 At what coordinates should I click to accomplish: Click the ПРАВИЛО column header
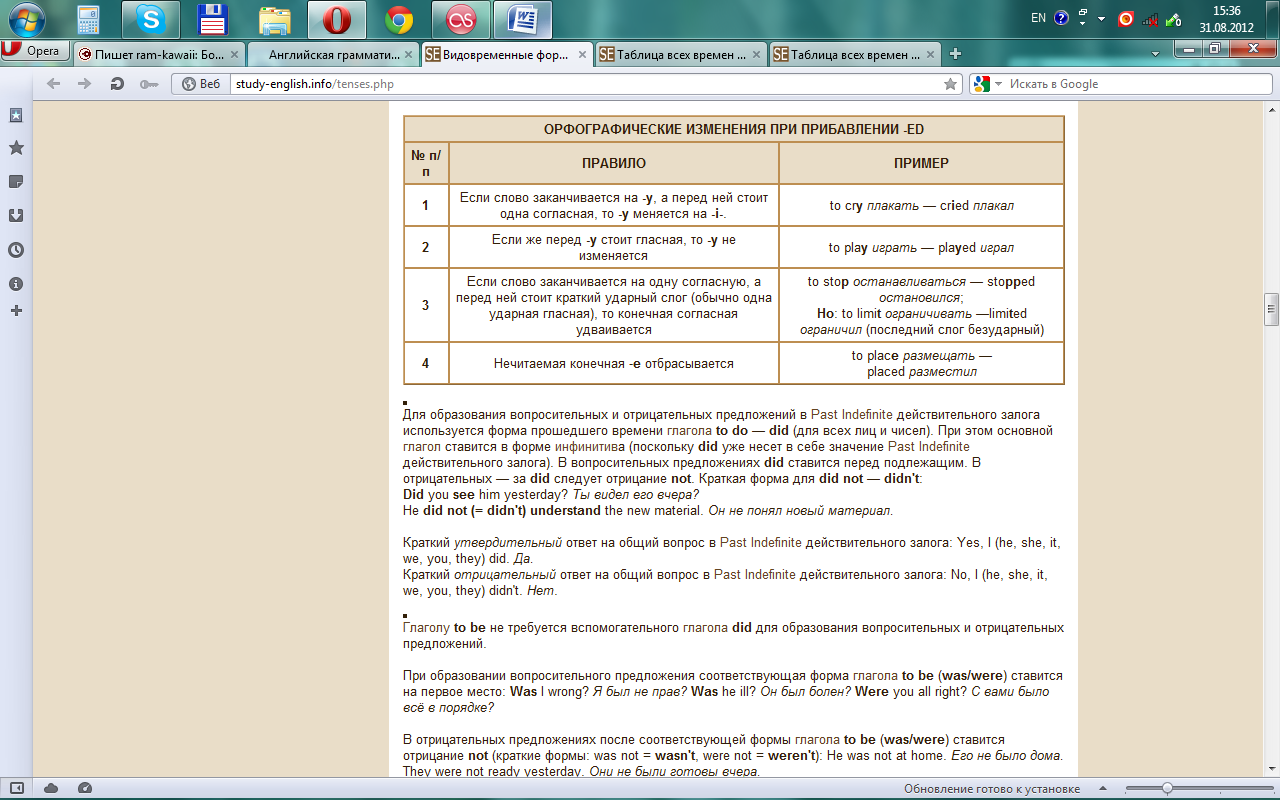(x=614, y=163)
